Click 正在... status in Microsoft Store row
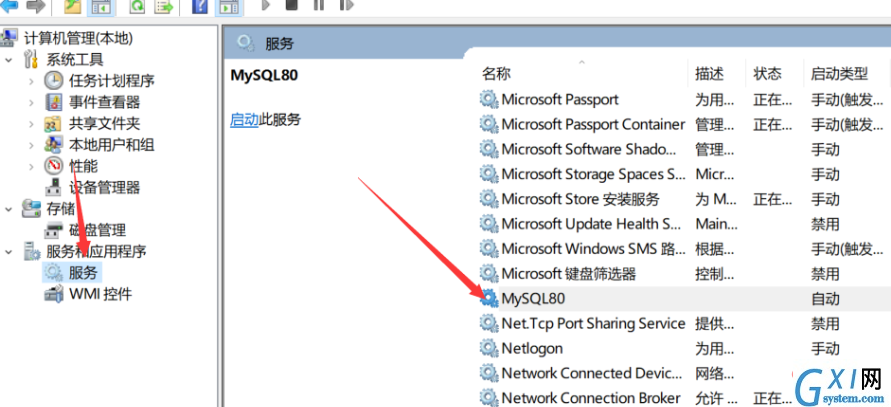The height and width of the screenshot is (407, 891). [772, 199]
